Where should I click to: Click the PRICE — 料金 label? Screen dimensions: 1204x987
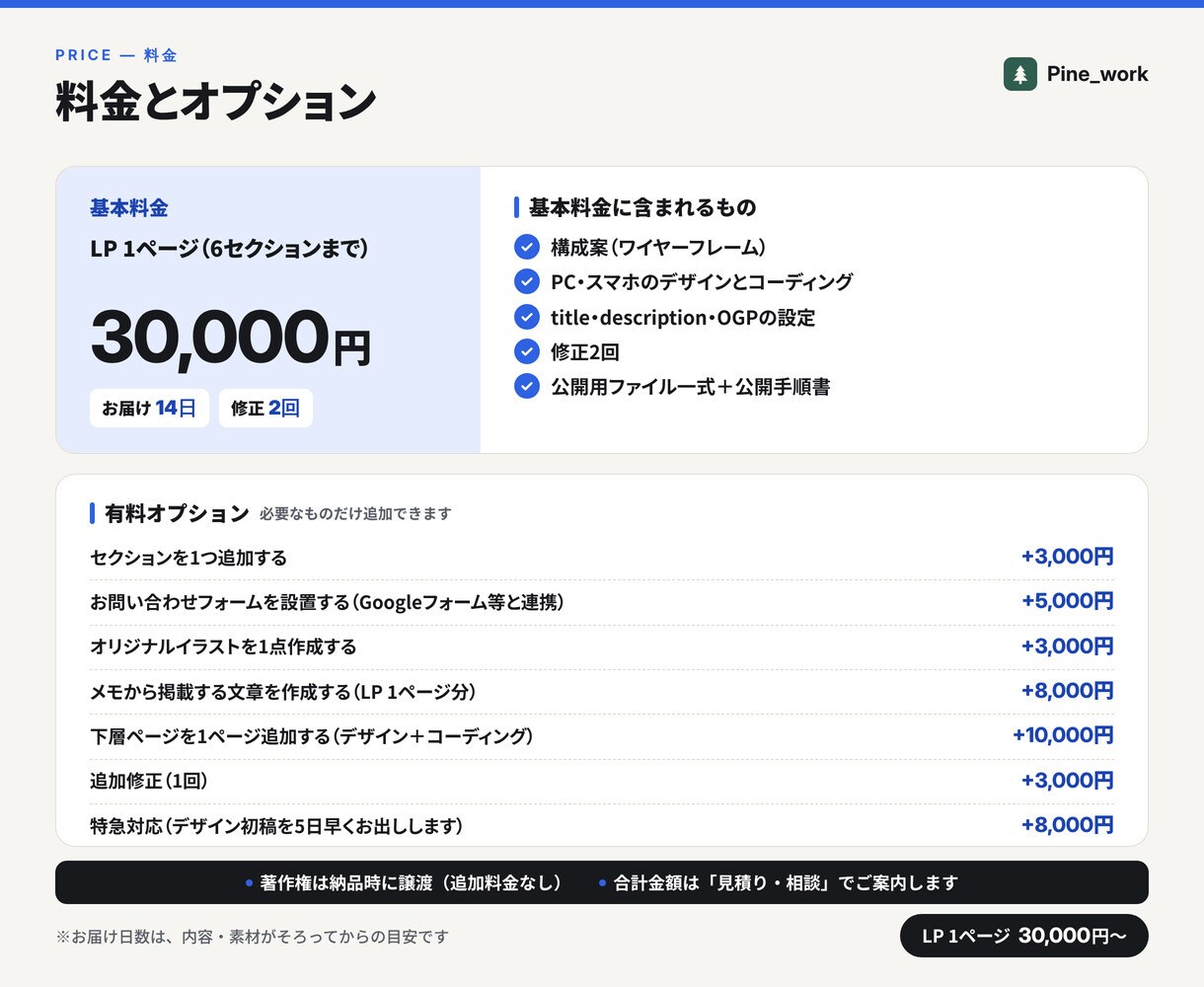pos(116,55)
